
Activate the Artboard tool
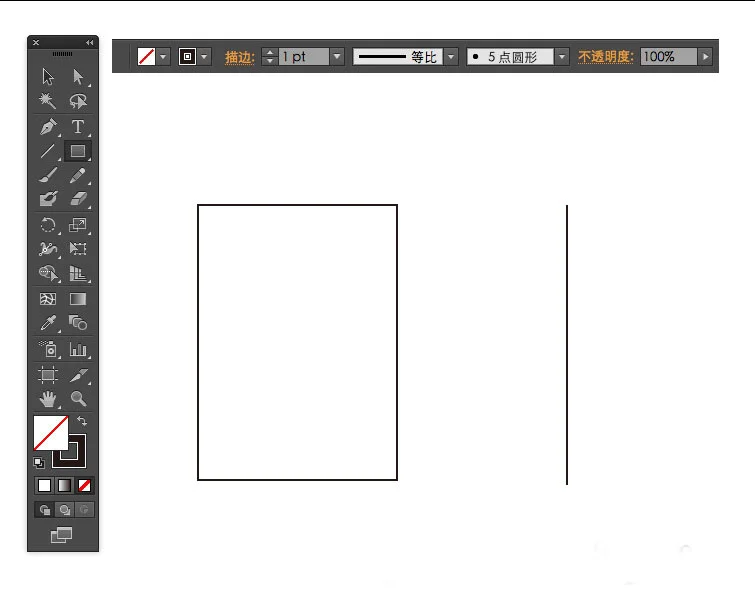coord(48,375)
